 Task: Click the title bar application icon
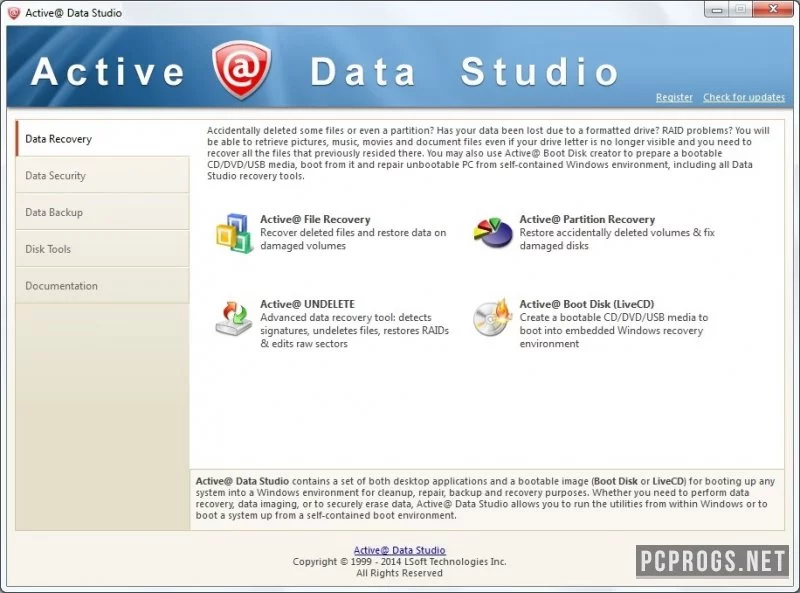click(x=14, y=13)
